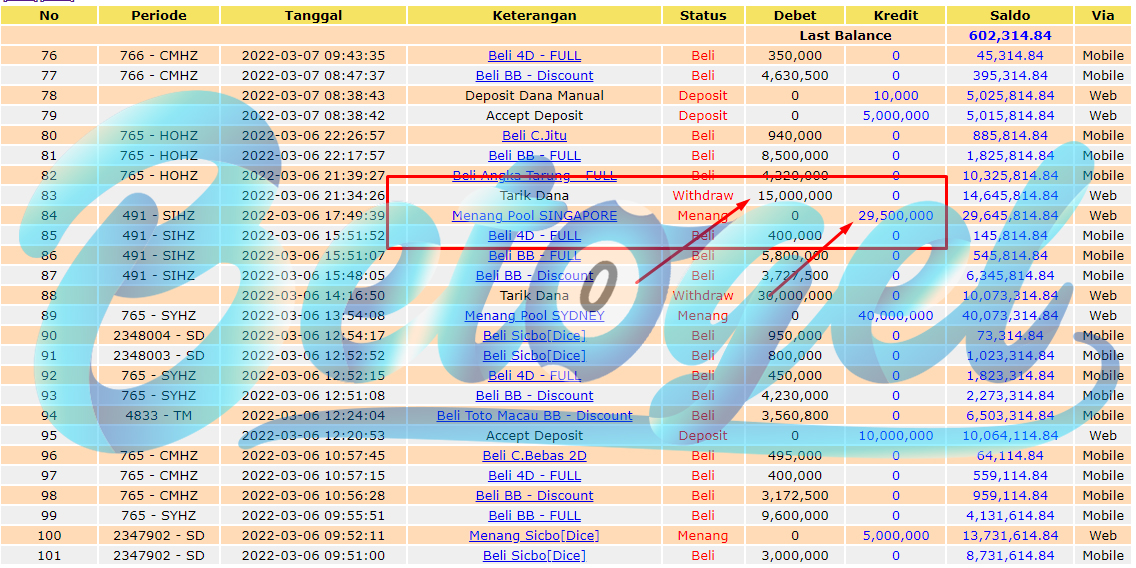Open Beli C.Bebas 2D link
This screenshot has height=568, width=1136.
click(534, 456)
